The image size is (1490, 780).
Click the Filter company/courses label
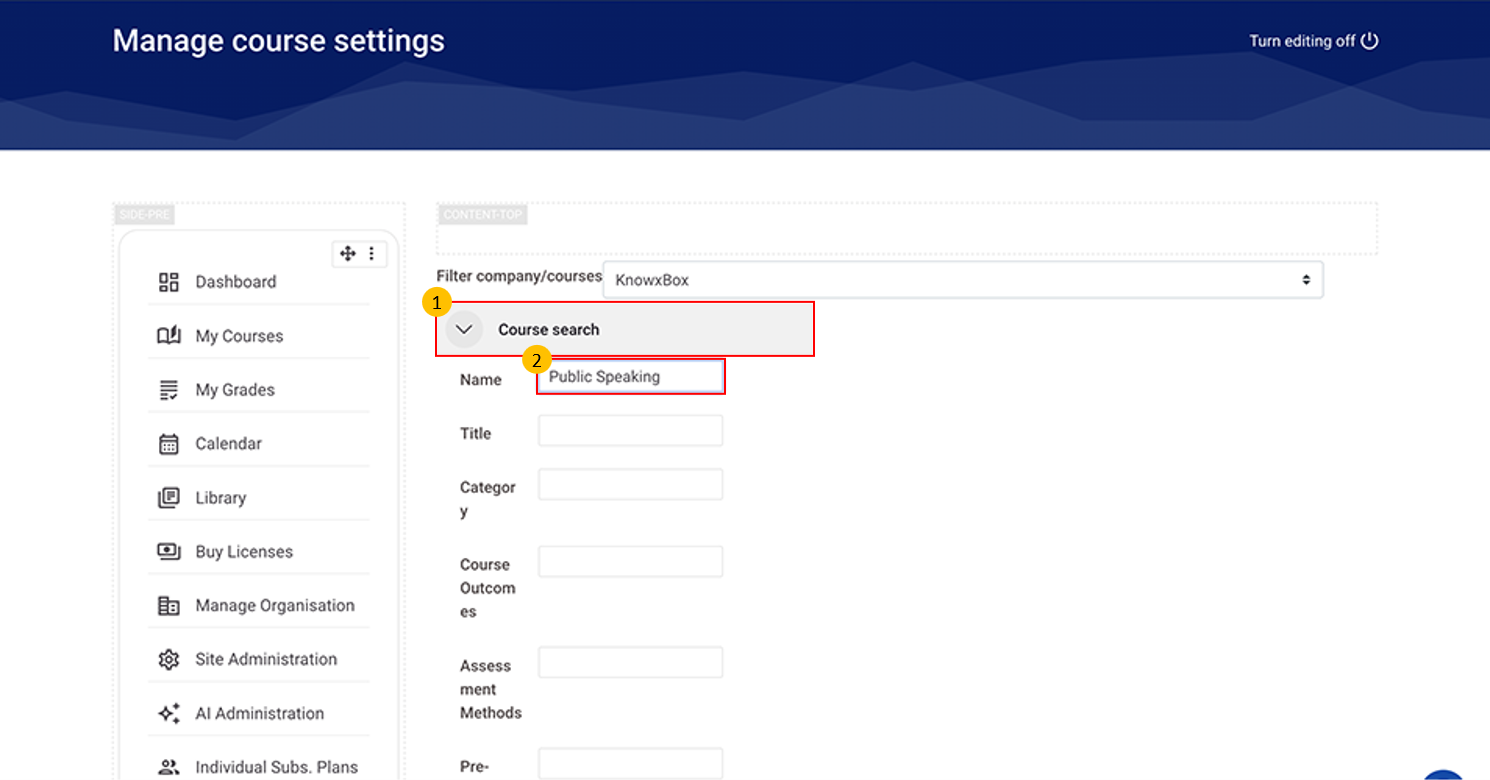tap(519, 276)
